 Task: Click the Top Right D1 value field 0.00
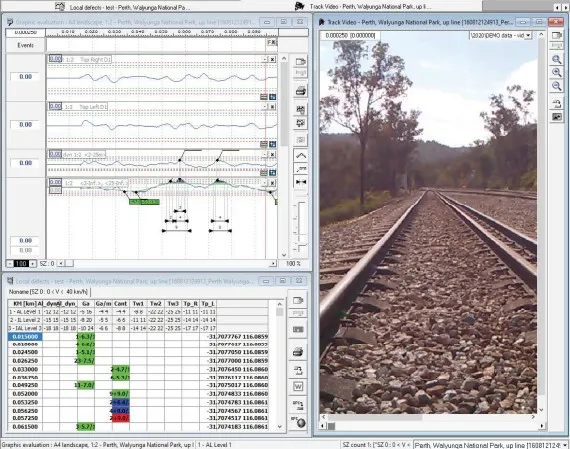pyautogui.click(x=25, y=77)
